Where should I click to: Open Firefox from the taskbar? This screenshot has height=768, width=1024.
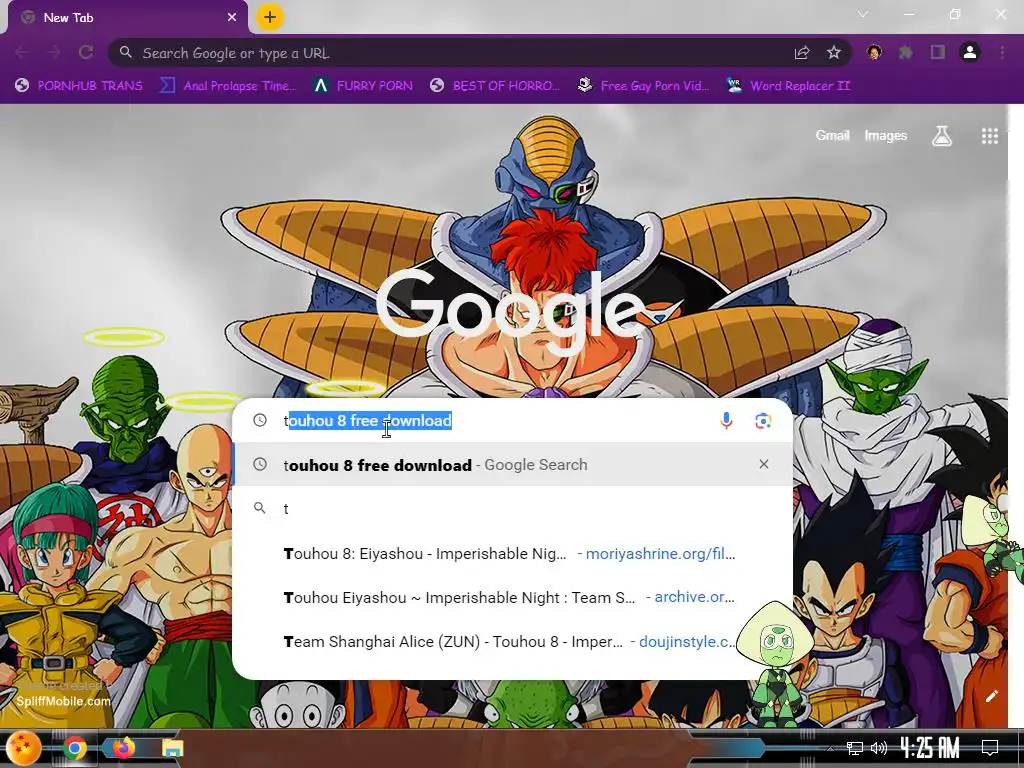pyautogui.click(x=123, y=748)
